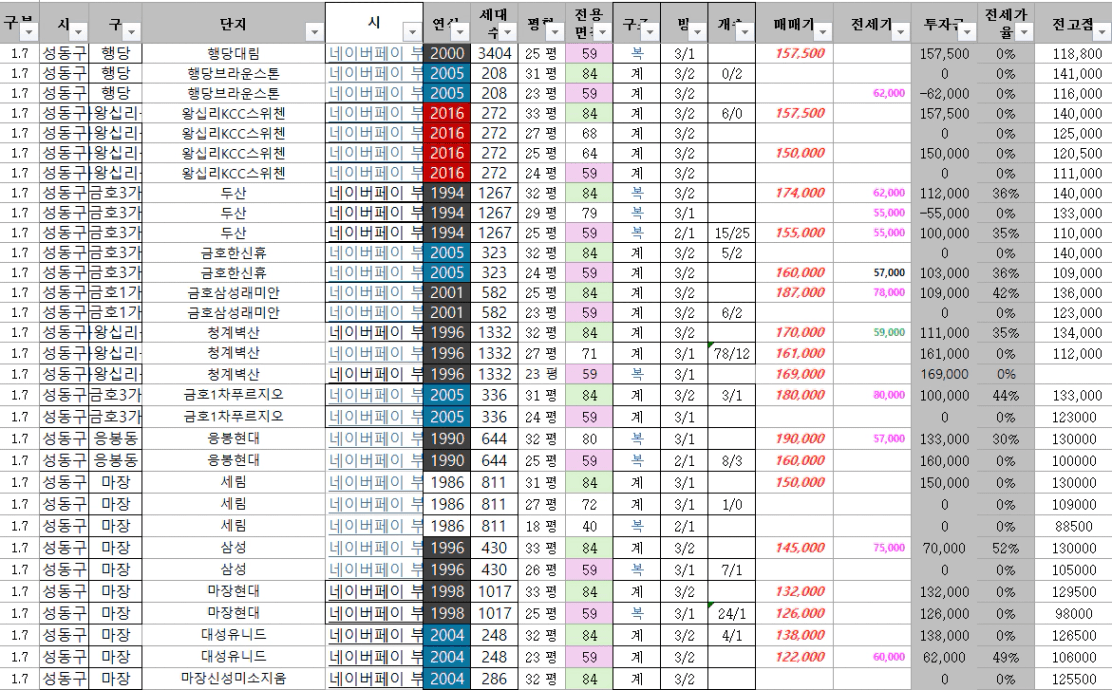Image resolution: width=1112 pixels, height=690 pixels.
Task: Open the 전세가 column filter dropdown
Action: (x=899, y=33)
